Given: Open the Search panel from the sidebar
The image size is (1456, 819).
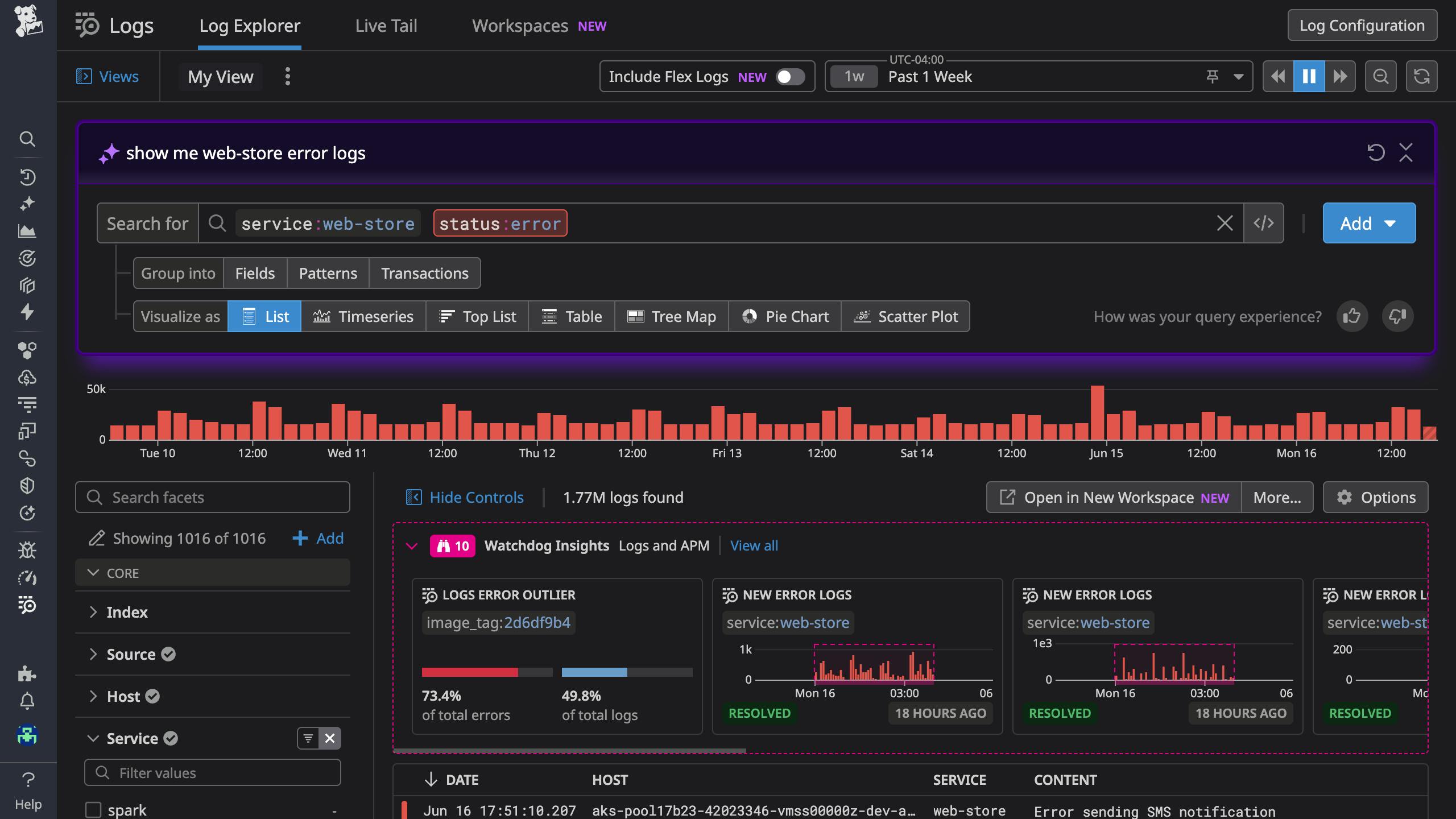Looking at the screenshot, I should (x=27, y=139).
